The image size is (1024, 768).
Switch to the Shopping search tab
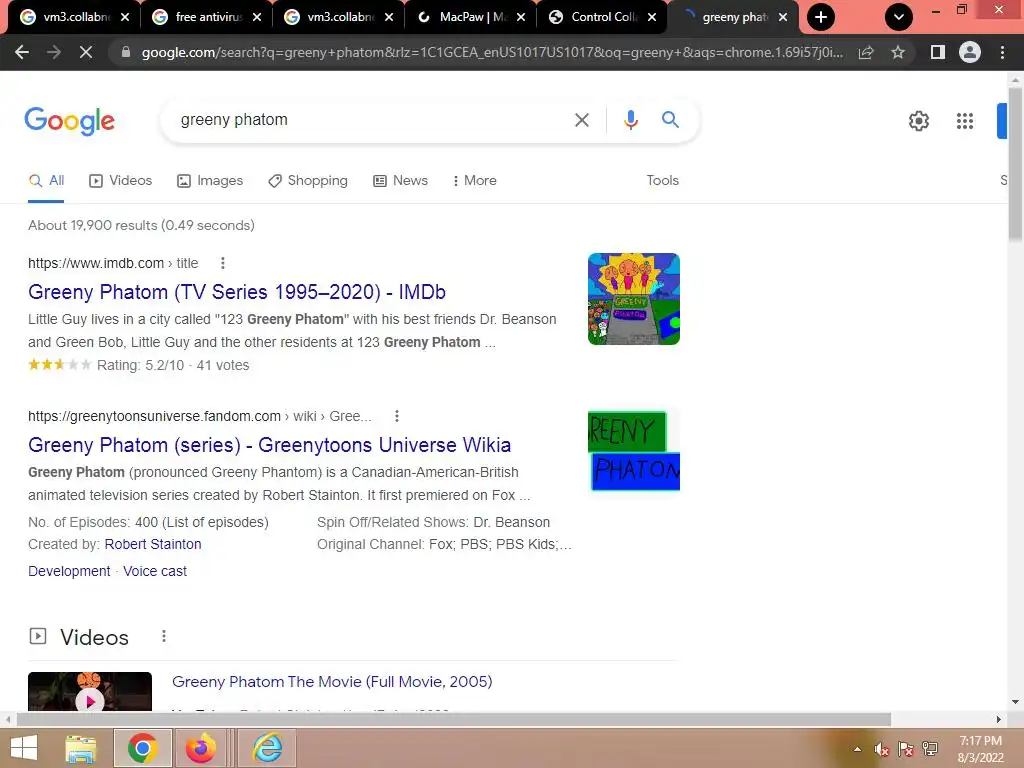click(308, 181)
